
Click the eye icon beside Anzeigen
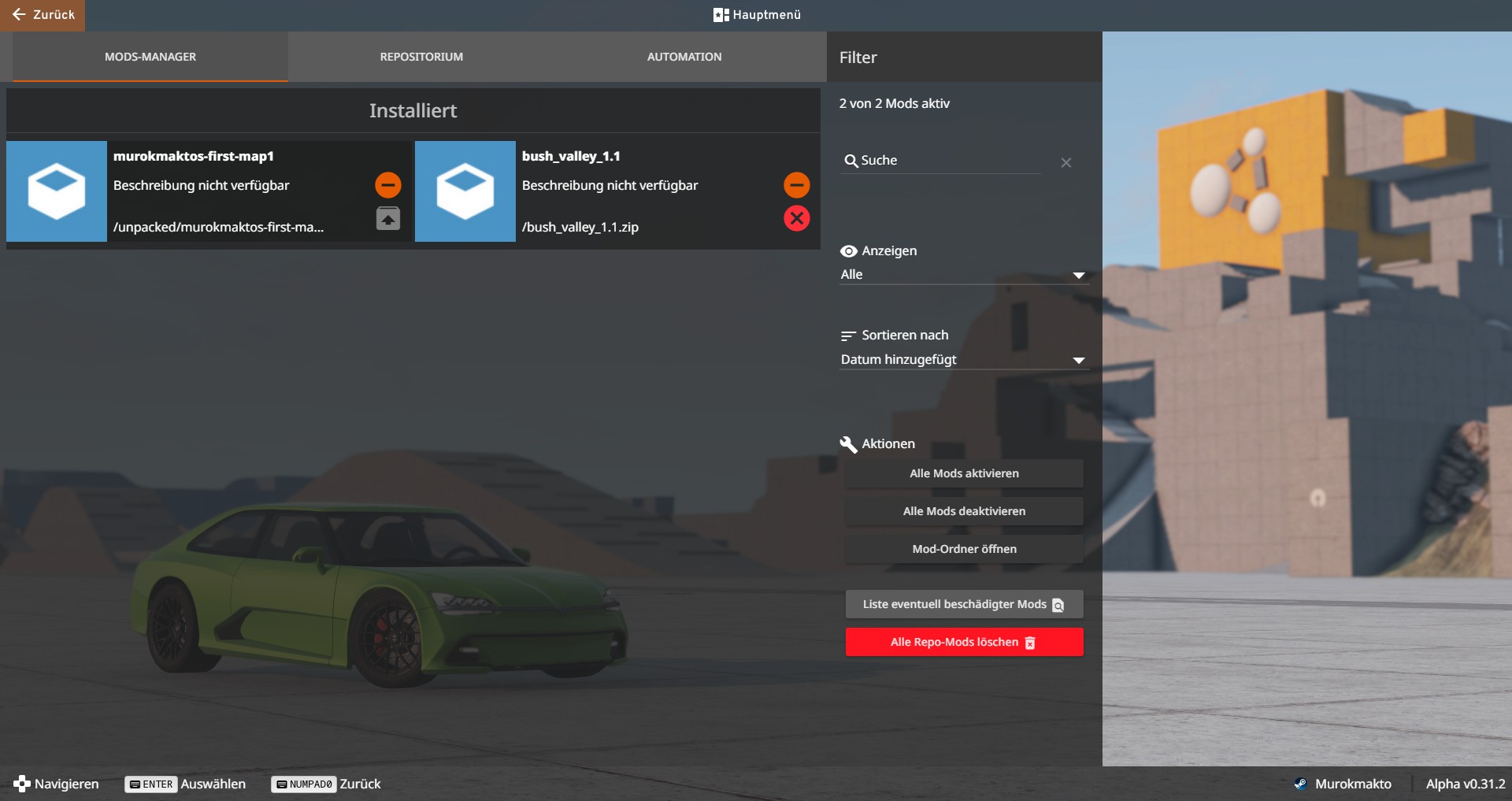(x=848, y=251)
